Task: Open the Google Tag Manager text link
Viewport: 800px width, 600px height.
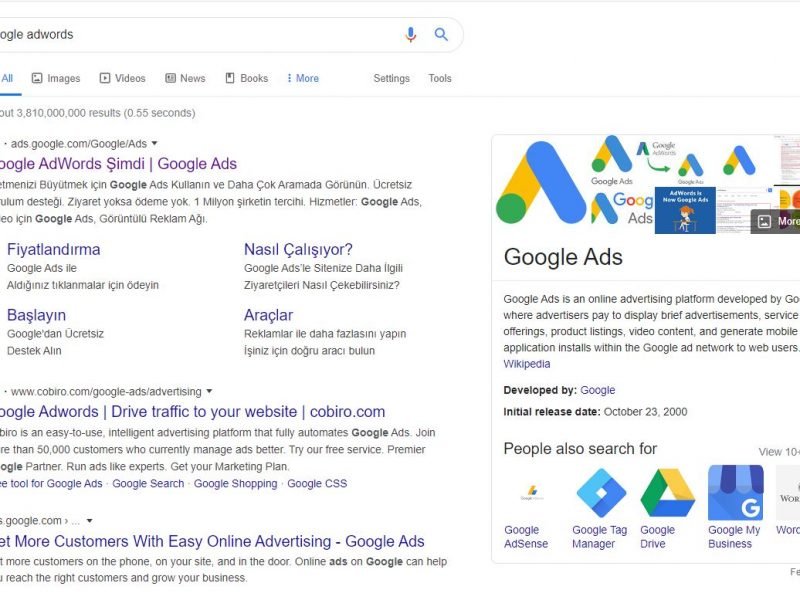Action: [599, 537]
